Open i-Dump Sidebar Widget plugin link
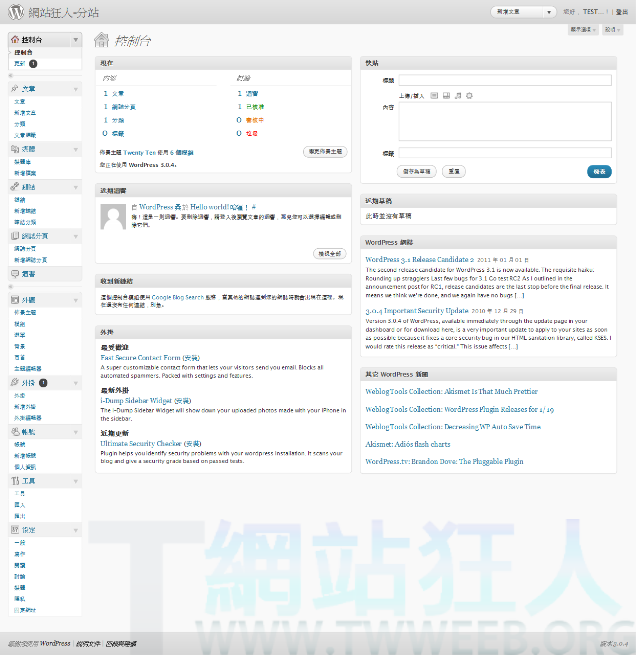The image size is (636, 655). 136,401
